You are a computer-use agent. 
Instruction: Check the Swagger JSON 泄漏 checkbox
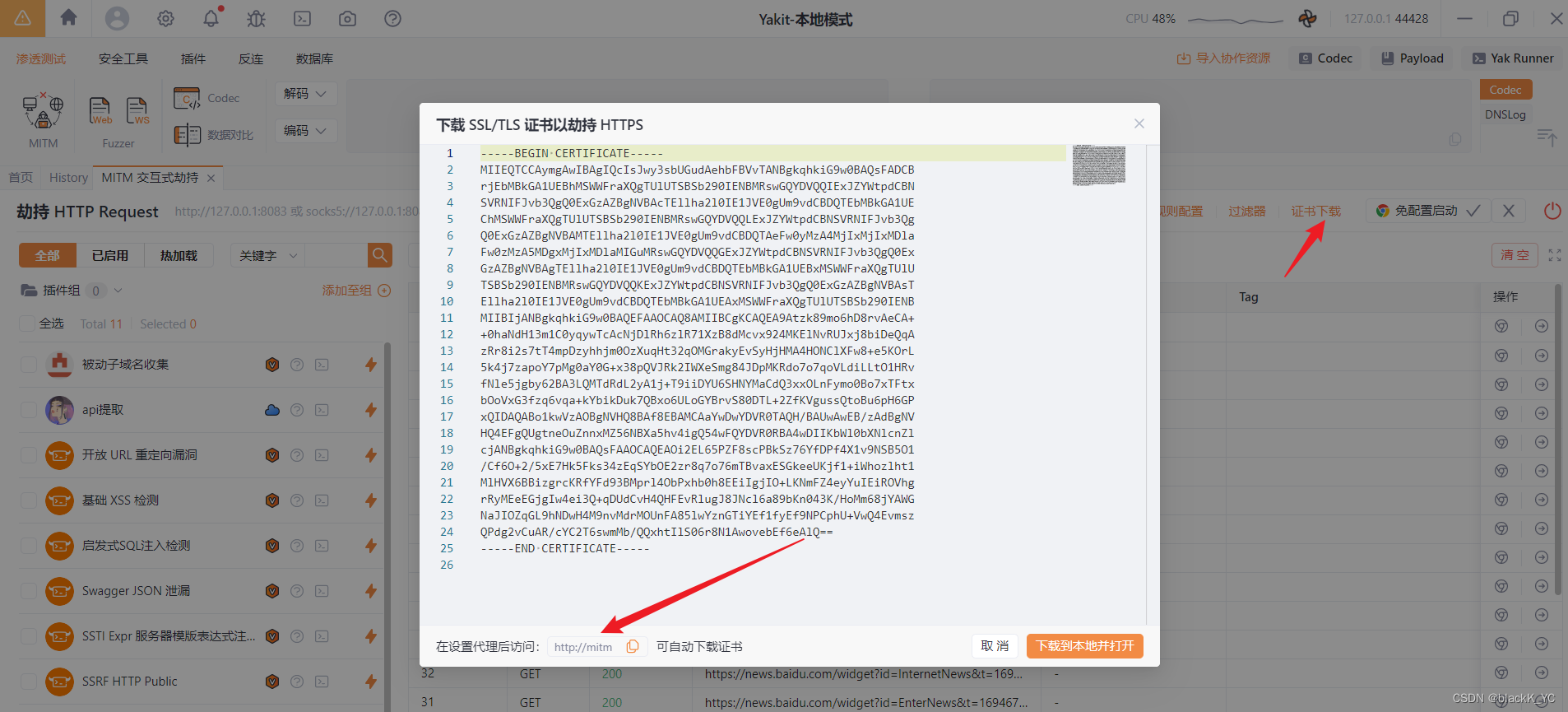(x=29, y=591)
